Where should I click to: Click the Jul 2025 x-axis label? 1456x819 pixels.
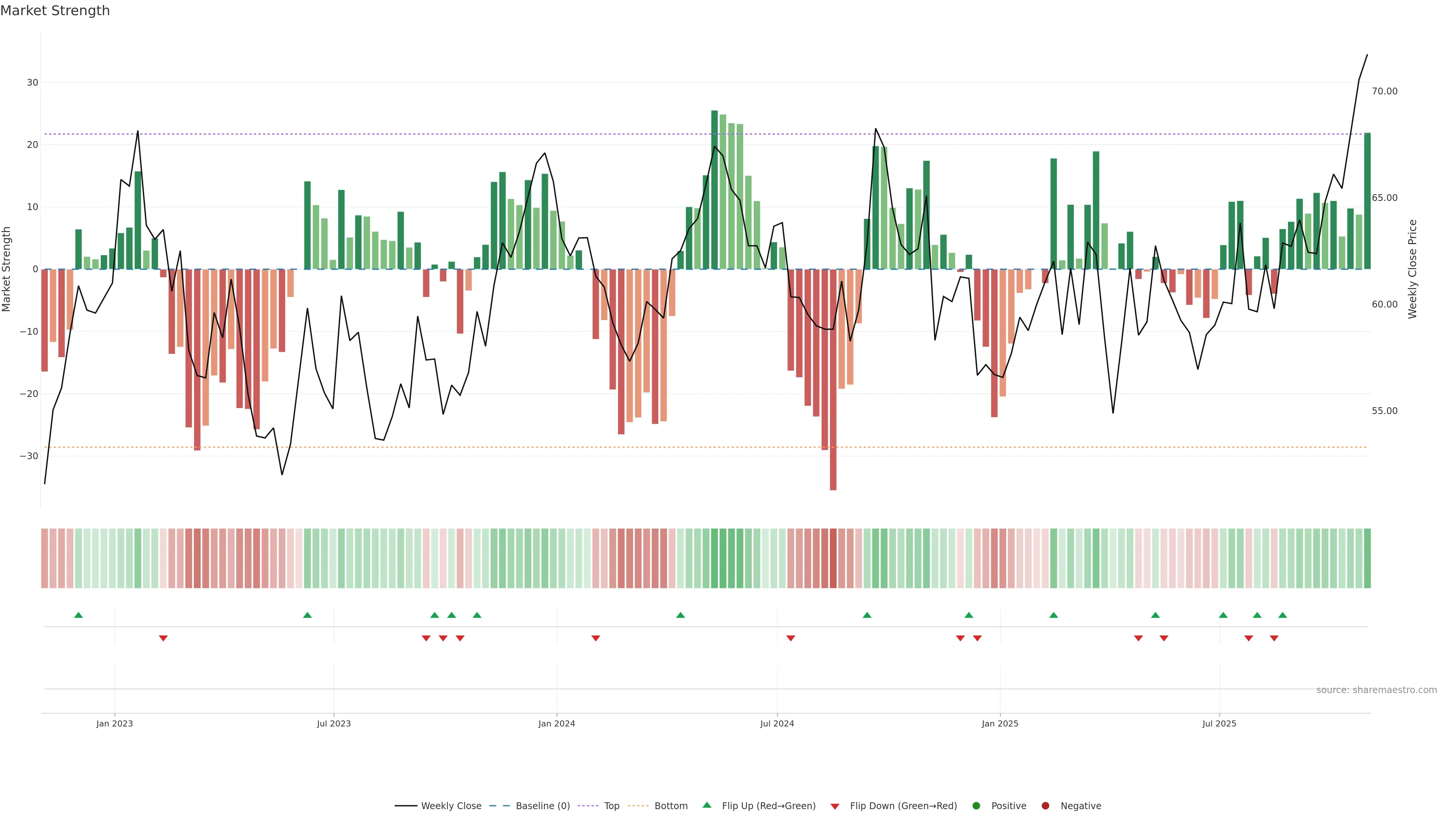(x=1219, y=723)
